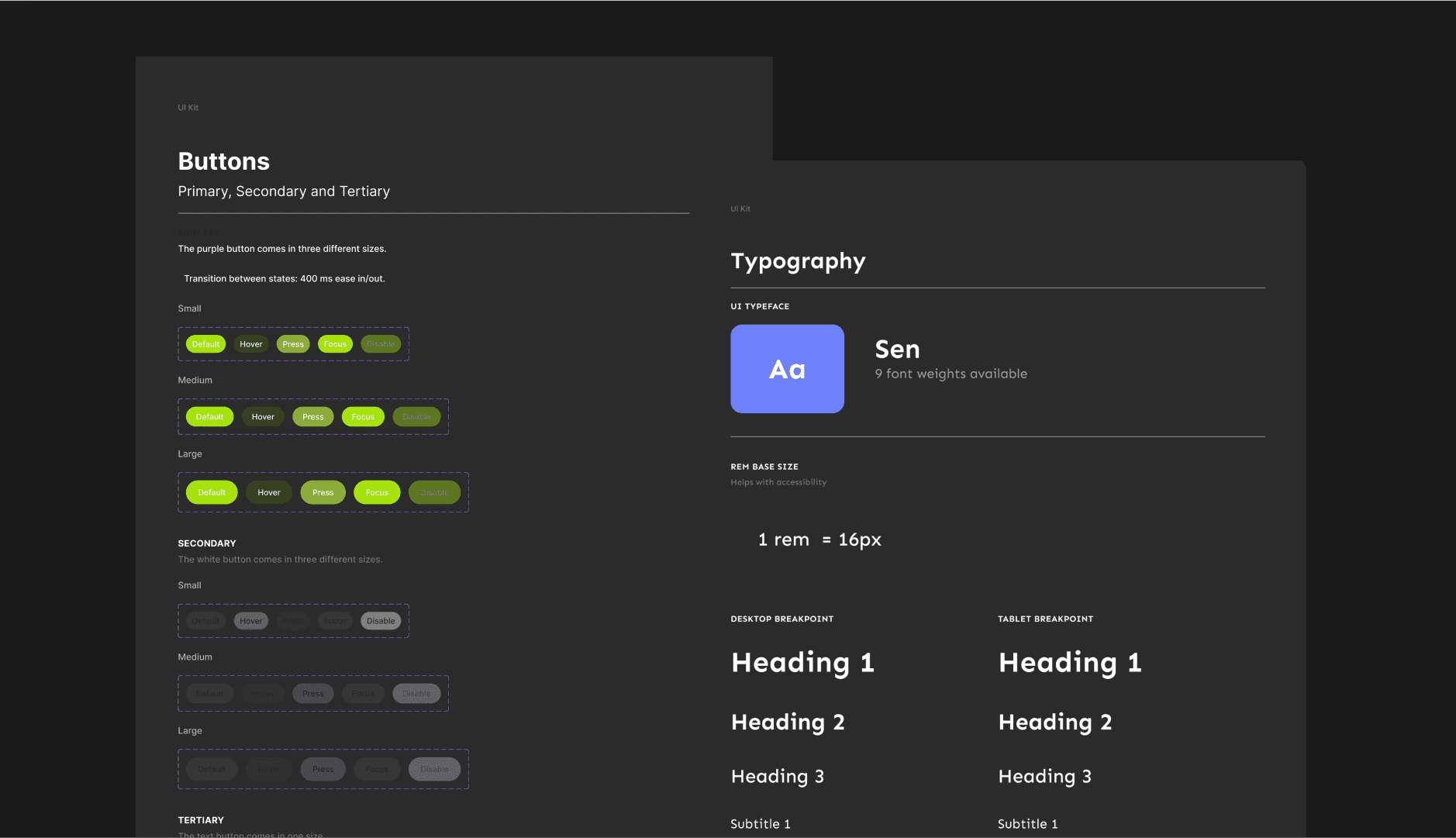Select the medium secondary Press button
The width and height of the screenshot is (1456, 838).
click(313, 694)
